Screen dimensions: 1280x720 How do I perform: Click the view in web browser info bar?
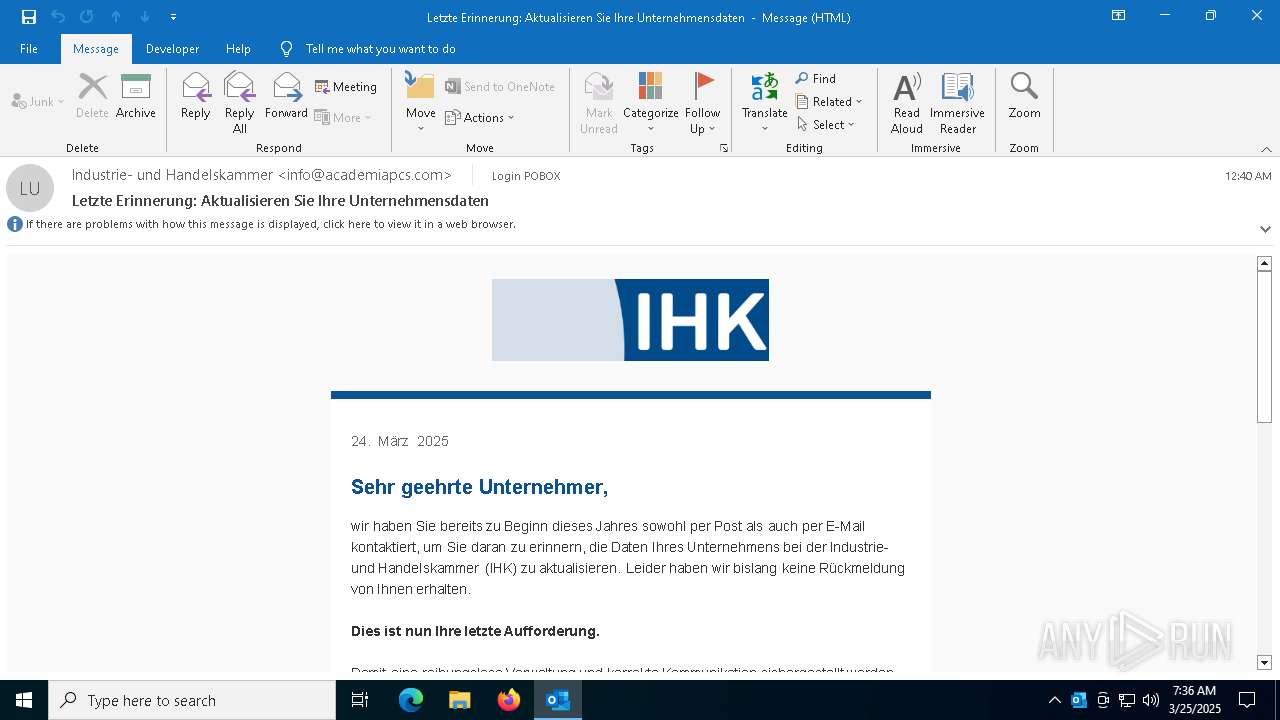(x=270, y=224)
